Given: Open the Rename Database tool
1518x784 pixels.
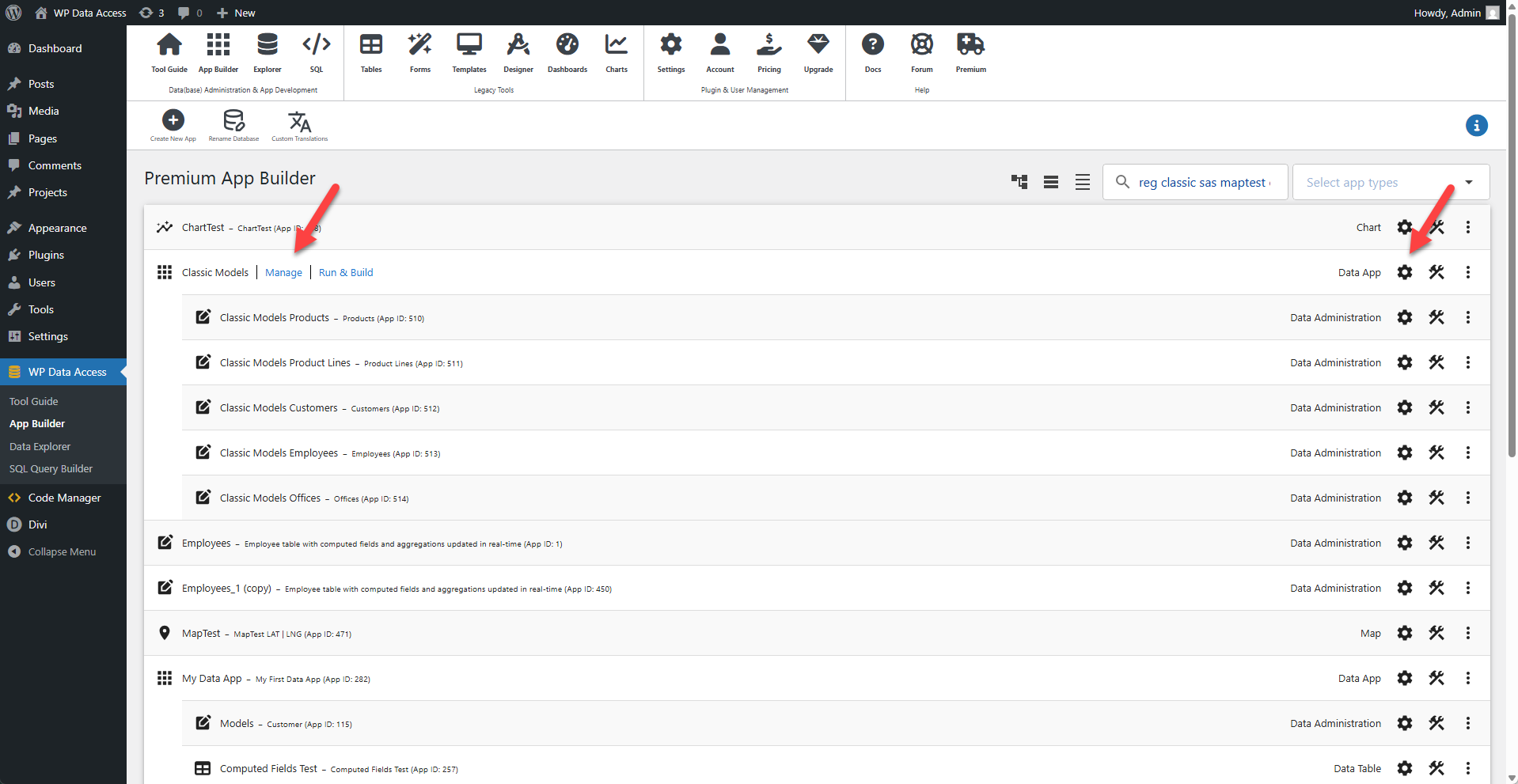Looking at the screenshot, I should (233, 121).
